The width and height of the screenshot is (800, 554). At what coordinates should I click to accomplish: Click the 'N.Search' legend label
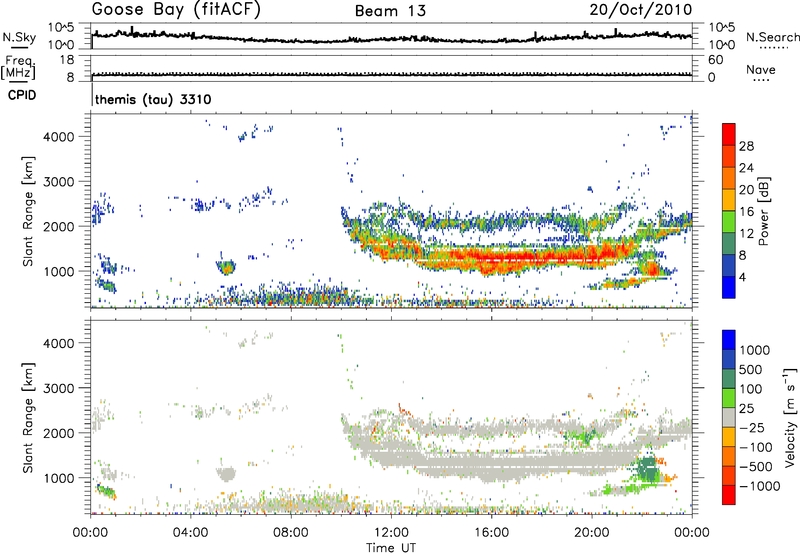pos(772,37)
